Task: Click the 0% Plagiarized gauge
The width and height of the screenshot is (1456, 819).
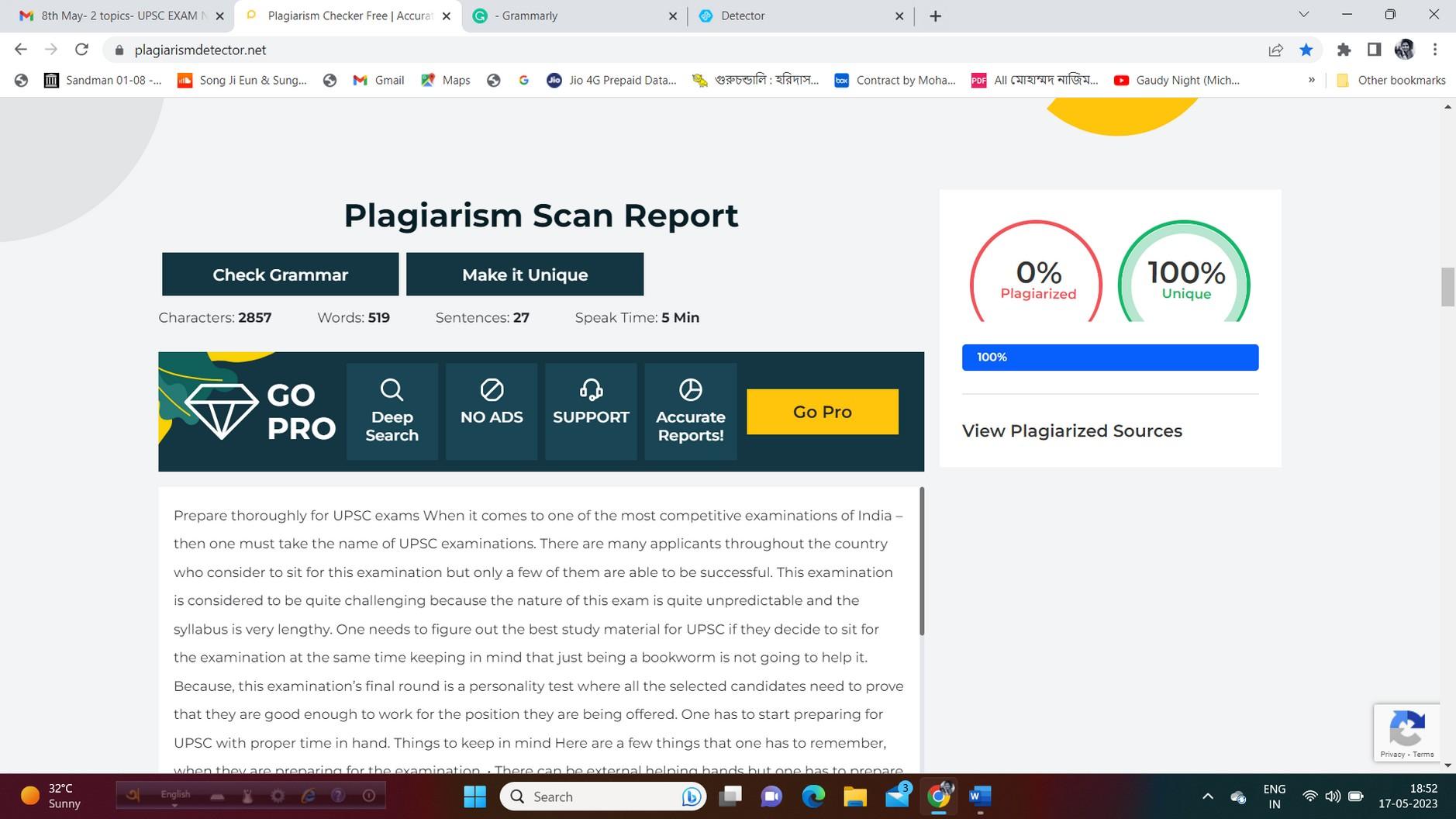Action: 1037,273
